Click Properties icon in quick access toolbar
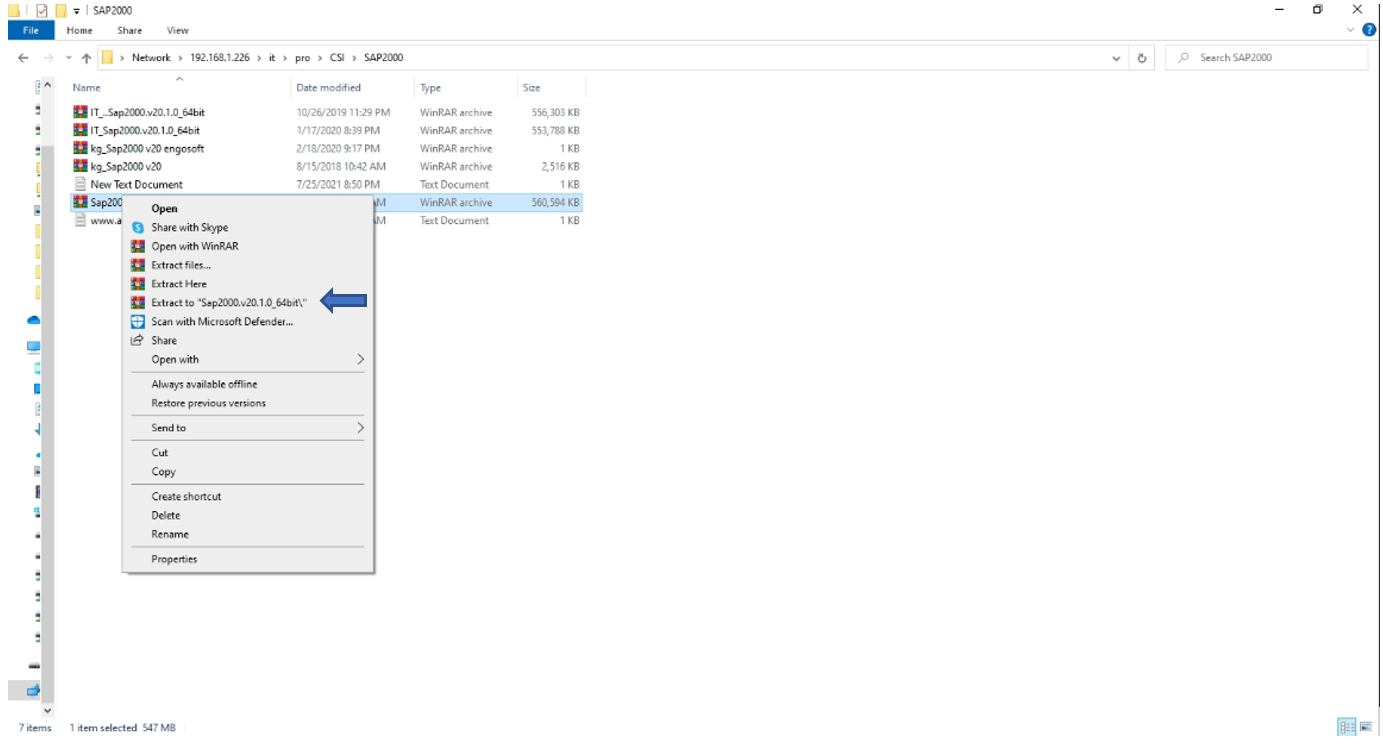Viewport: 1383px width, 744px height. pyautogui.click(x=42, y=10)
